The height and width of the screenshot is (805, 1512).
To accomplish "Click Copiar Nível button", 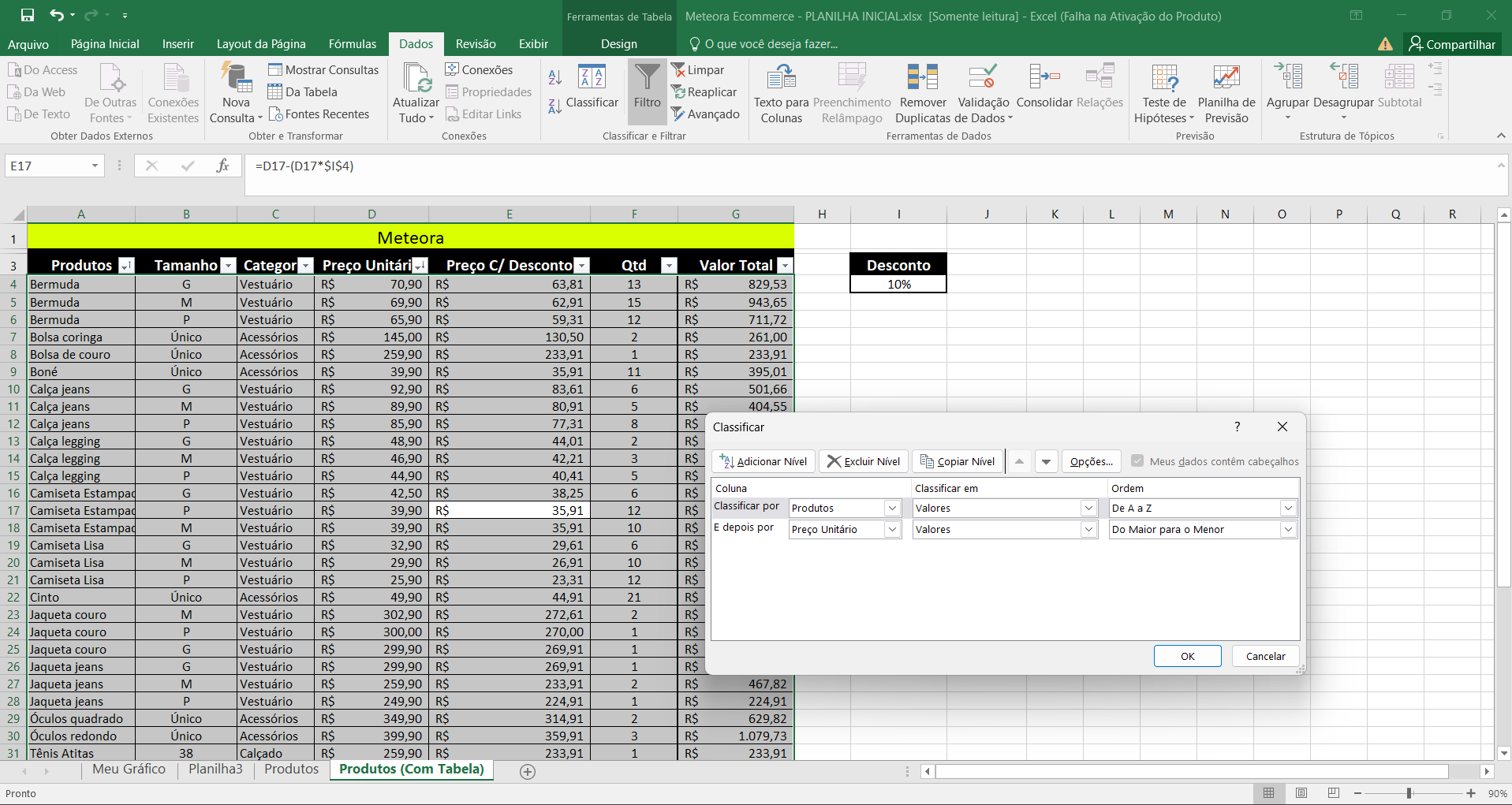I will pos(958,461).
